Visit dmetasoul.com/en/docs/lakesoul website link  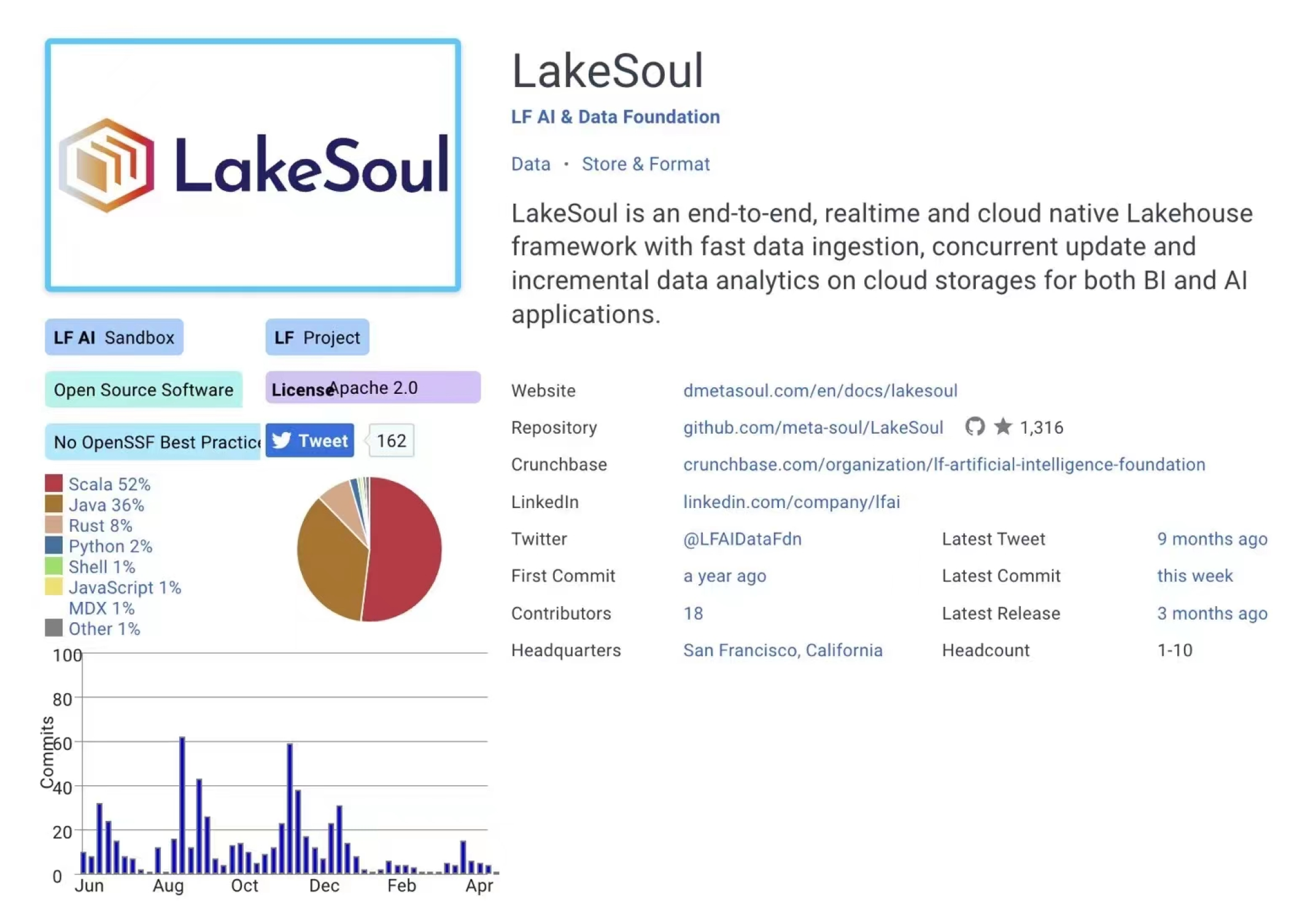820,391
